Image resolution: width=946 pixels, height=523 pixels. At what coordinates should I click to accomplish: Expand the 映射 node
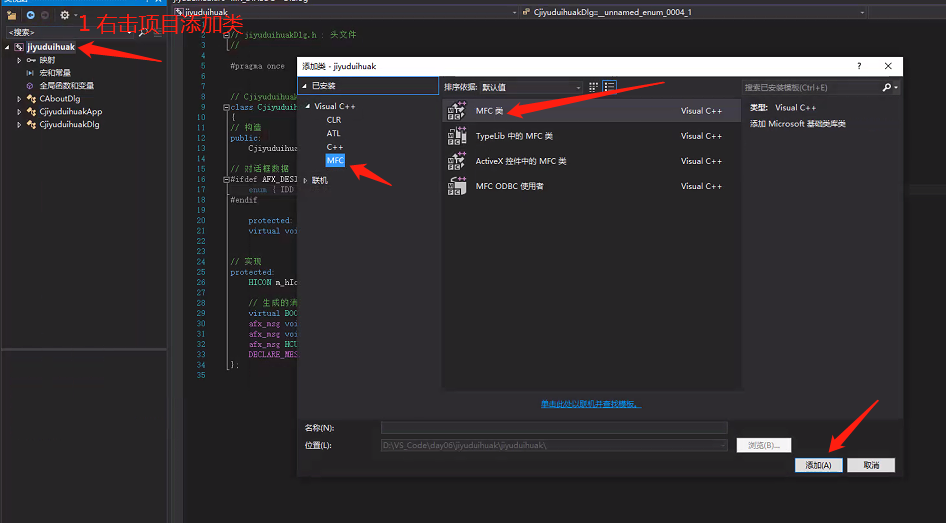pos(19,60)
